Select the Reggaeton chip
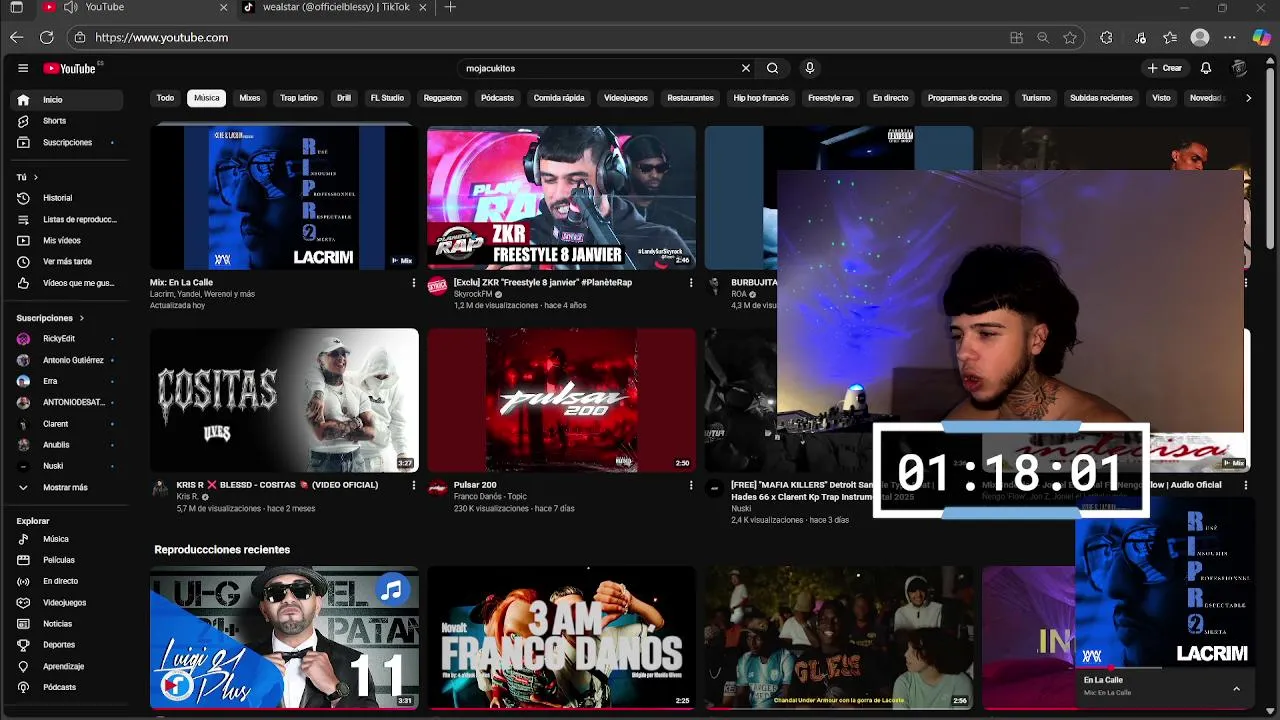Image resolution: width=1280 pixels, height=720 pixels. 442,98
